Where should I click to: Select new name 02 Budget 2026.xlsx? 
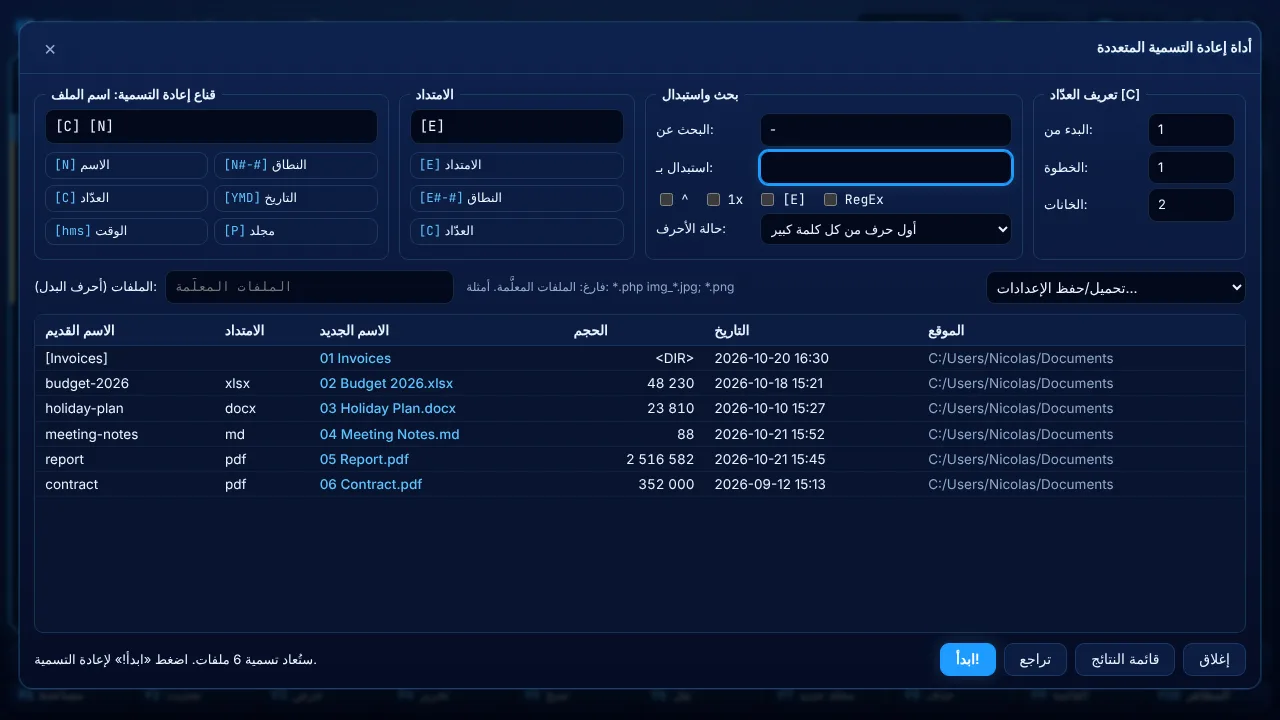point(386,384)
